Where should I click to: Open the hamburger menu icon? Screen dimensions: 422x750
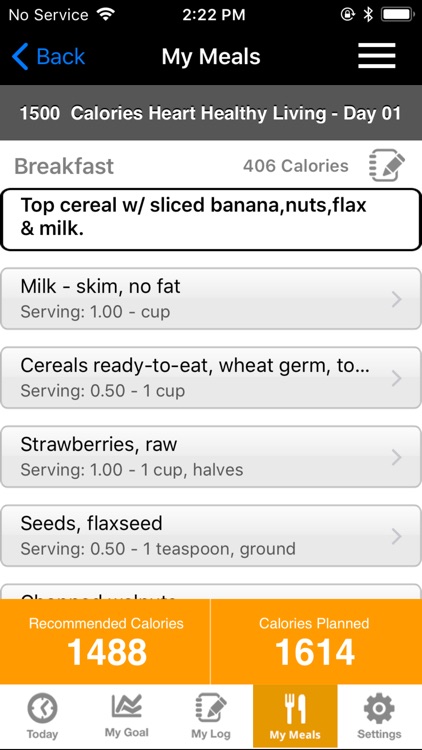pyautogui.click(x=377, y=56)
